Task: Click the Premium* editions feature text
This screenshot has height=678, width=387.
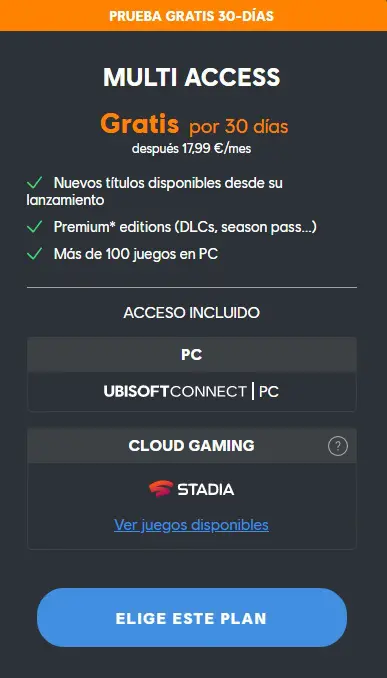Action: pos(185,227)
